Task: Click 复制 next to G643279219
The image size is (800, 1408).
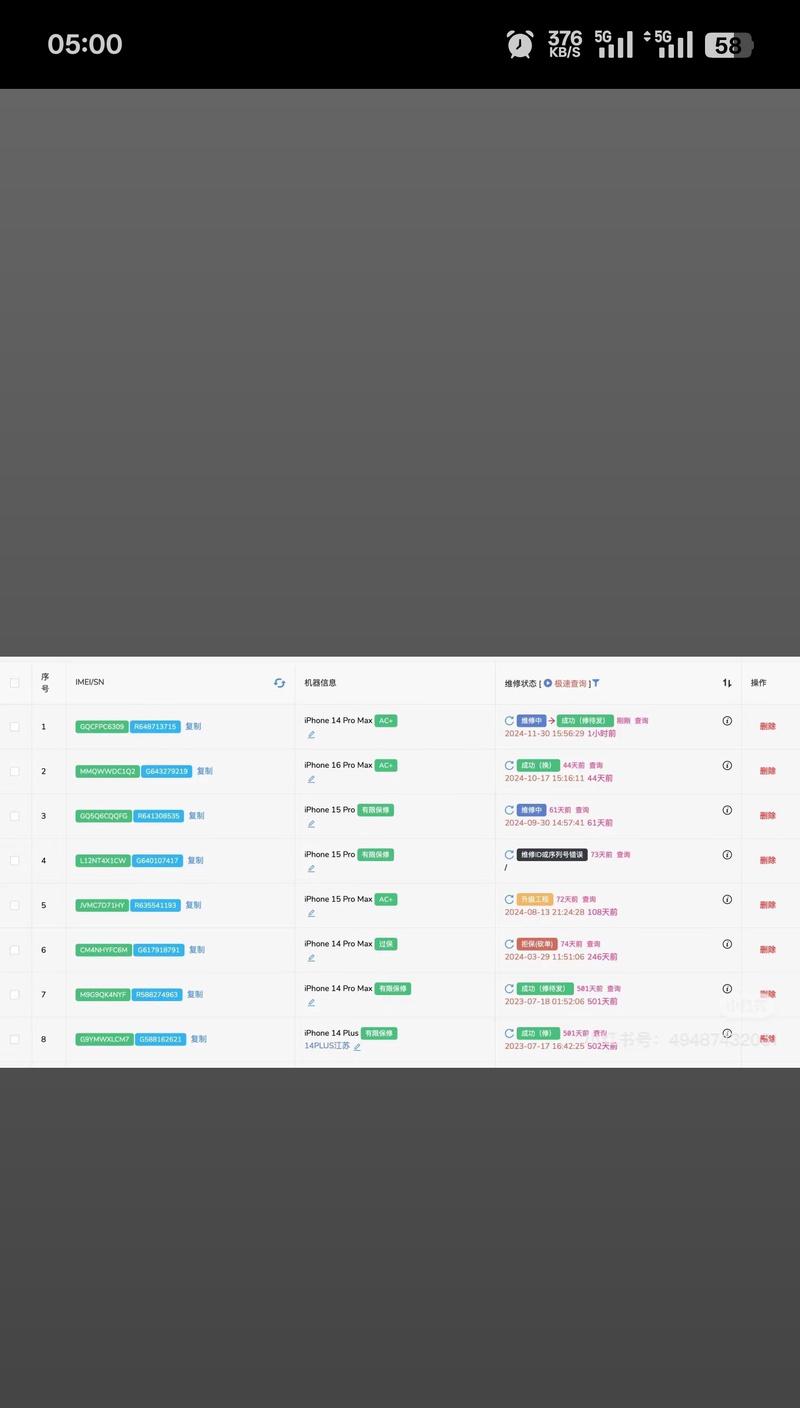Action: pyautogui.click(x=204, y=771)
